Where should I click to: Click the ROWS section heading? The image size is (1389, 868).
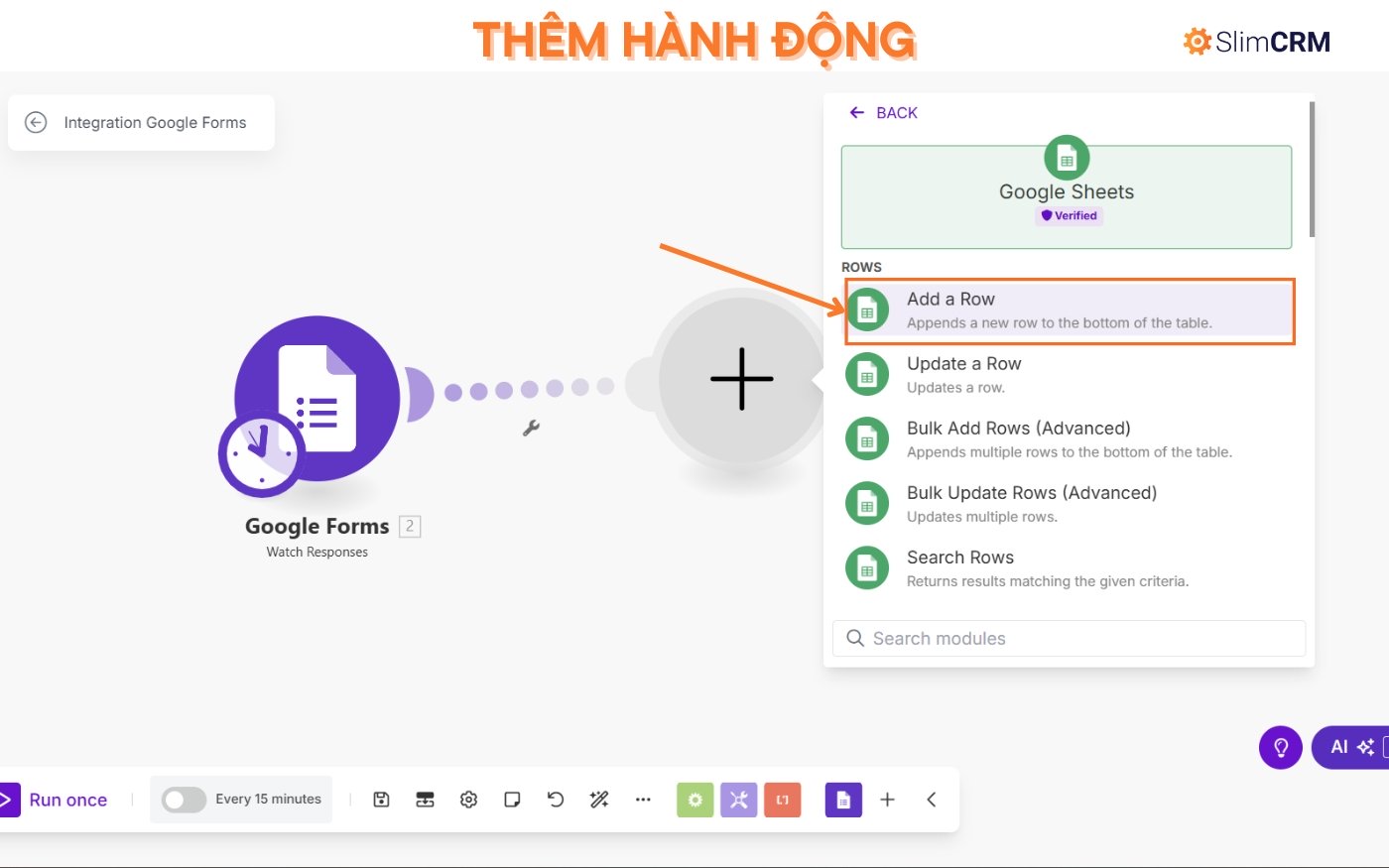pos(861,267)
